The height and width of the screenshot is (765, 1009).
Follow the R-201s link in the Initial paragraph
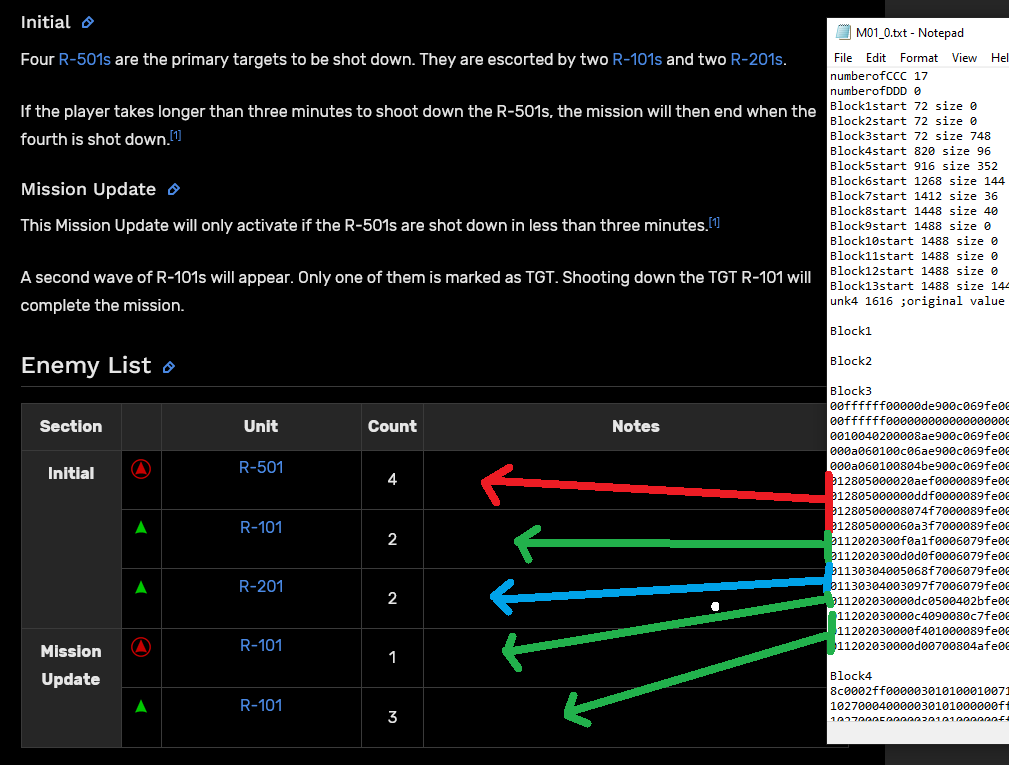point(756,60)
